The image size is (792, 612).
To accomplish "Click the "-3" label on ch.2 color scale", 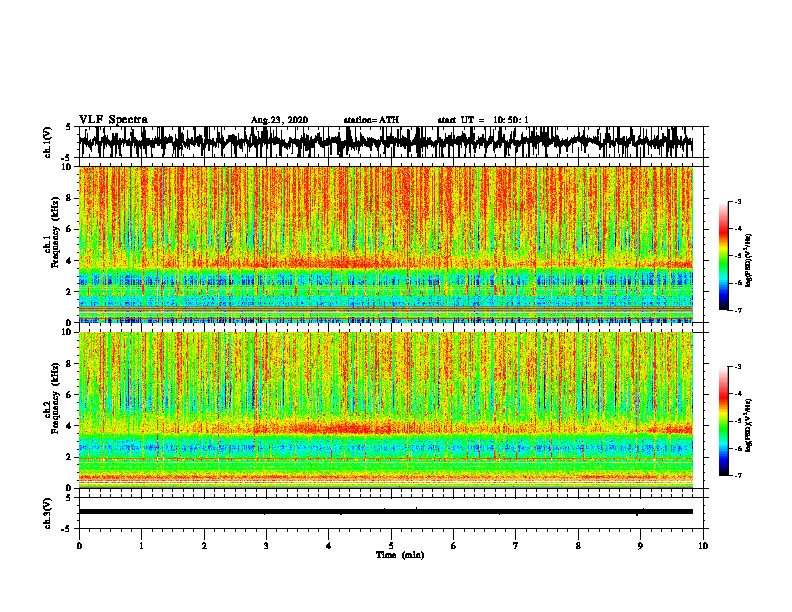I will 738,367.
